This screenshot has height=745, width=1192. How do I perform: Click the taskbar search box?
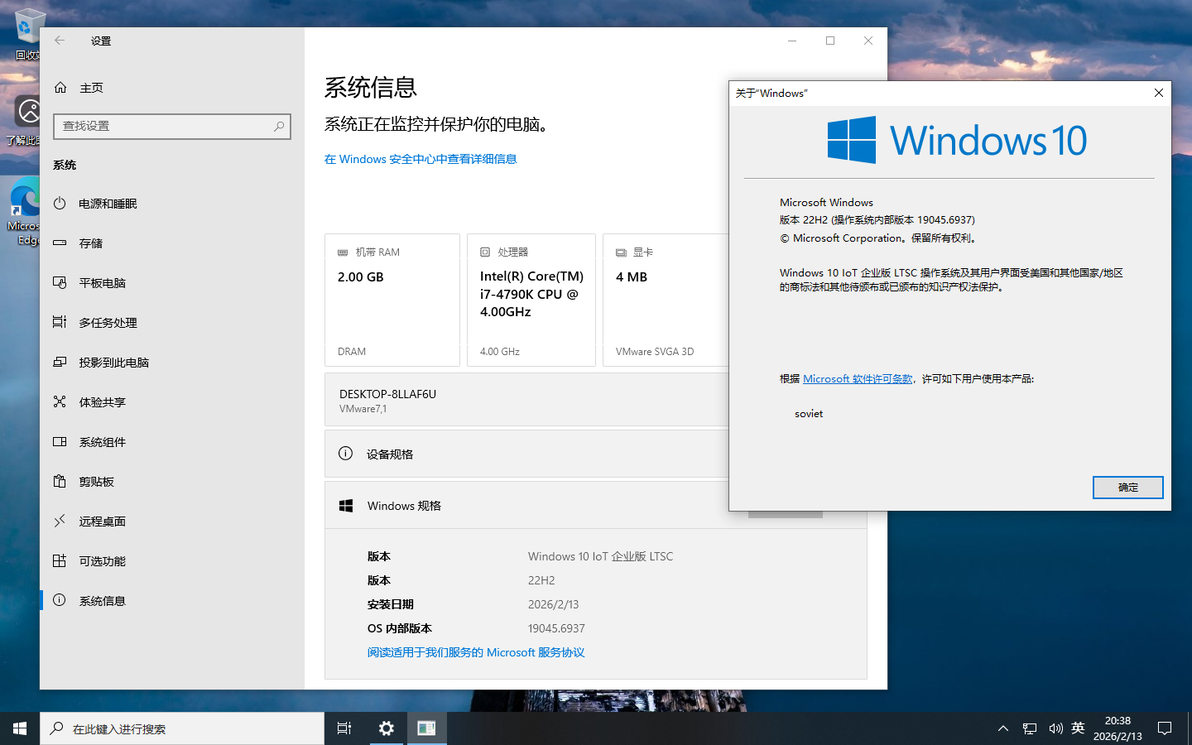click(182, 728)
